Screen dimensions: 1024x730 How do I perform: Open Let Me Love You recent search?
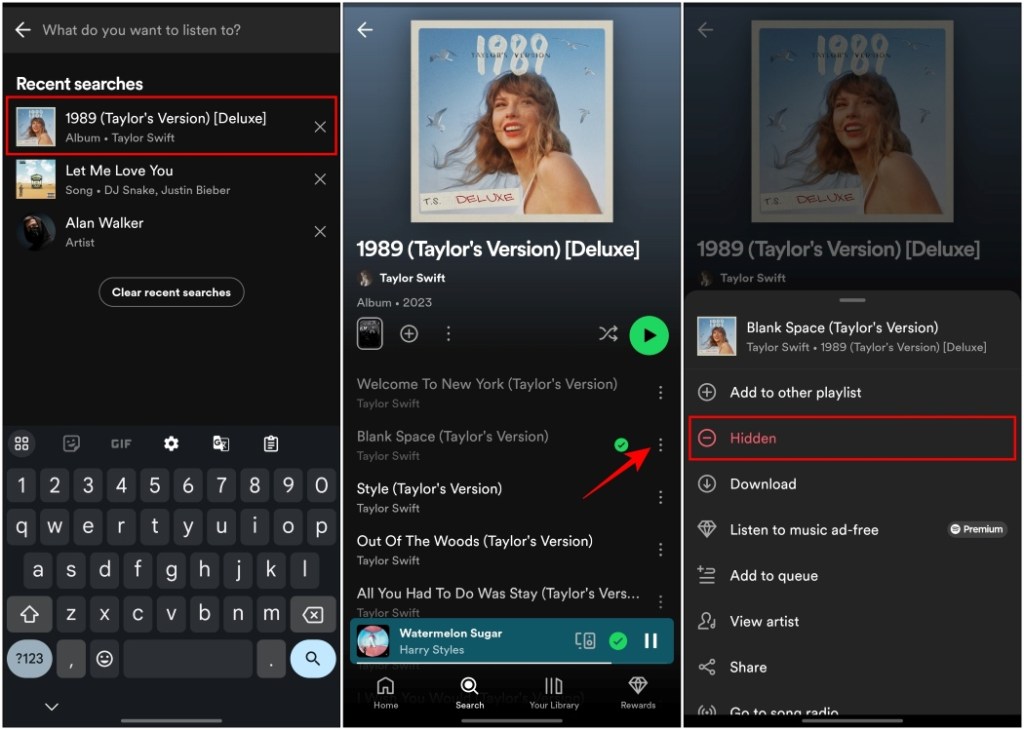[x=171, y=179]
